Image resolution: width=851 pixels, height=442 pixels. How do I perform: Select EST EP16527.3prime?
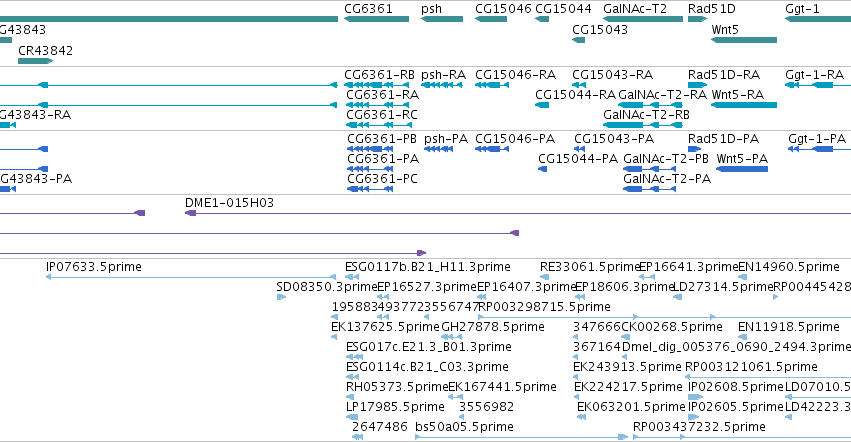tap(383, 297)
